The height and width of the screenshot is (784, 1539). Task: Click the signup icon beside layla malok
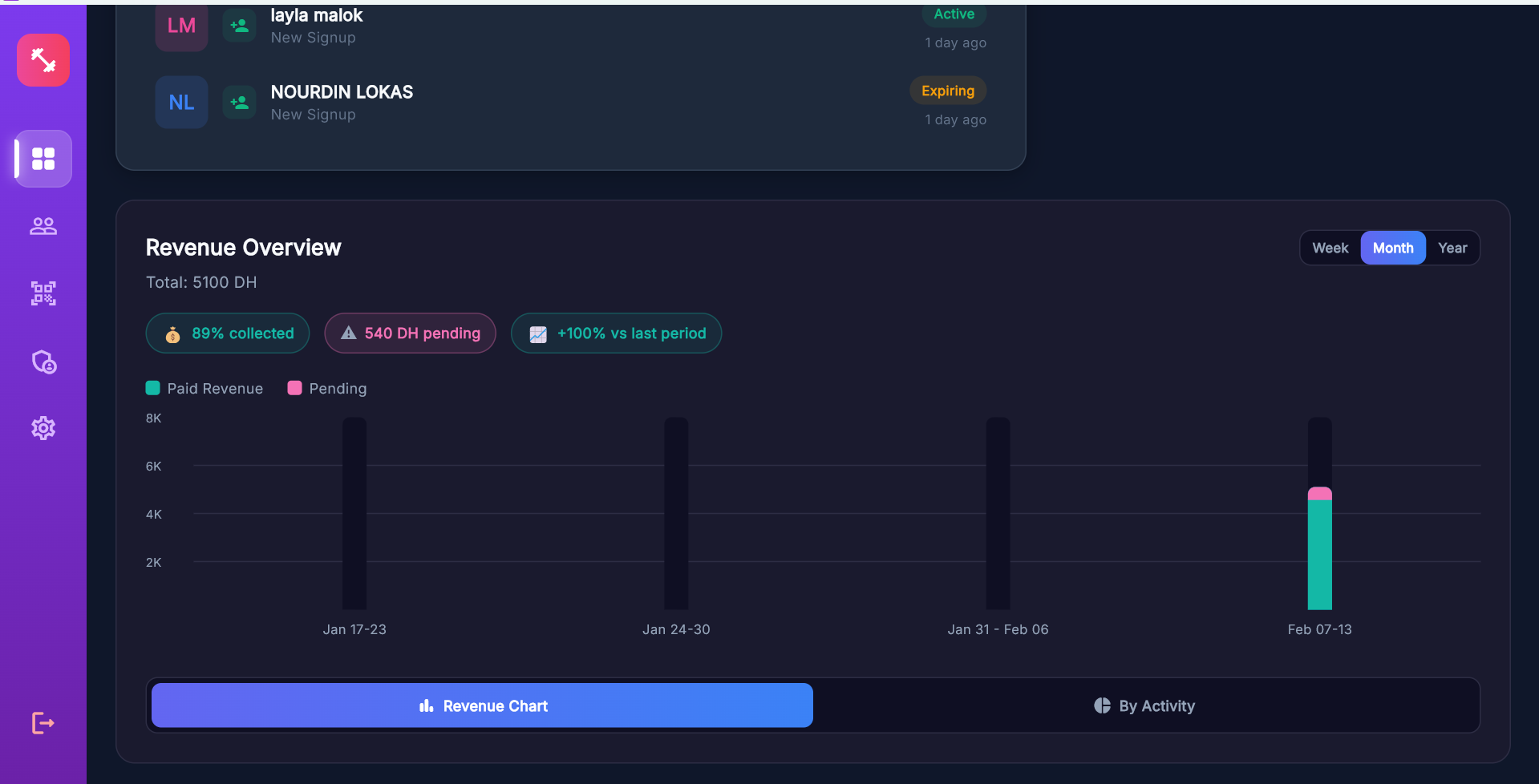point(239,26)
